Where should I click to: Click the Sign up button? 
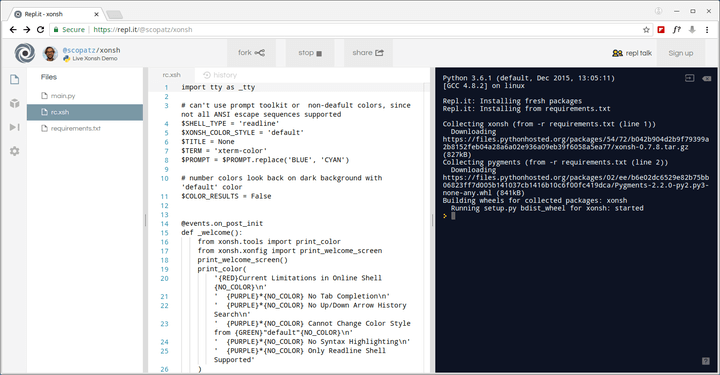click(x=681, y=53)
